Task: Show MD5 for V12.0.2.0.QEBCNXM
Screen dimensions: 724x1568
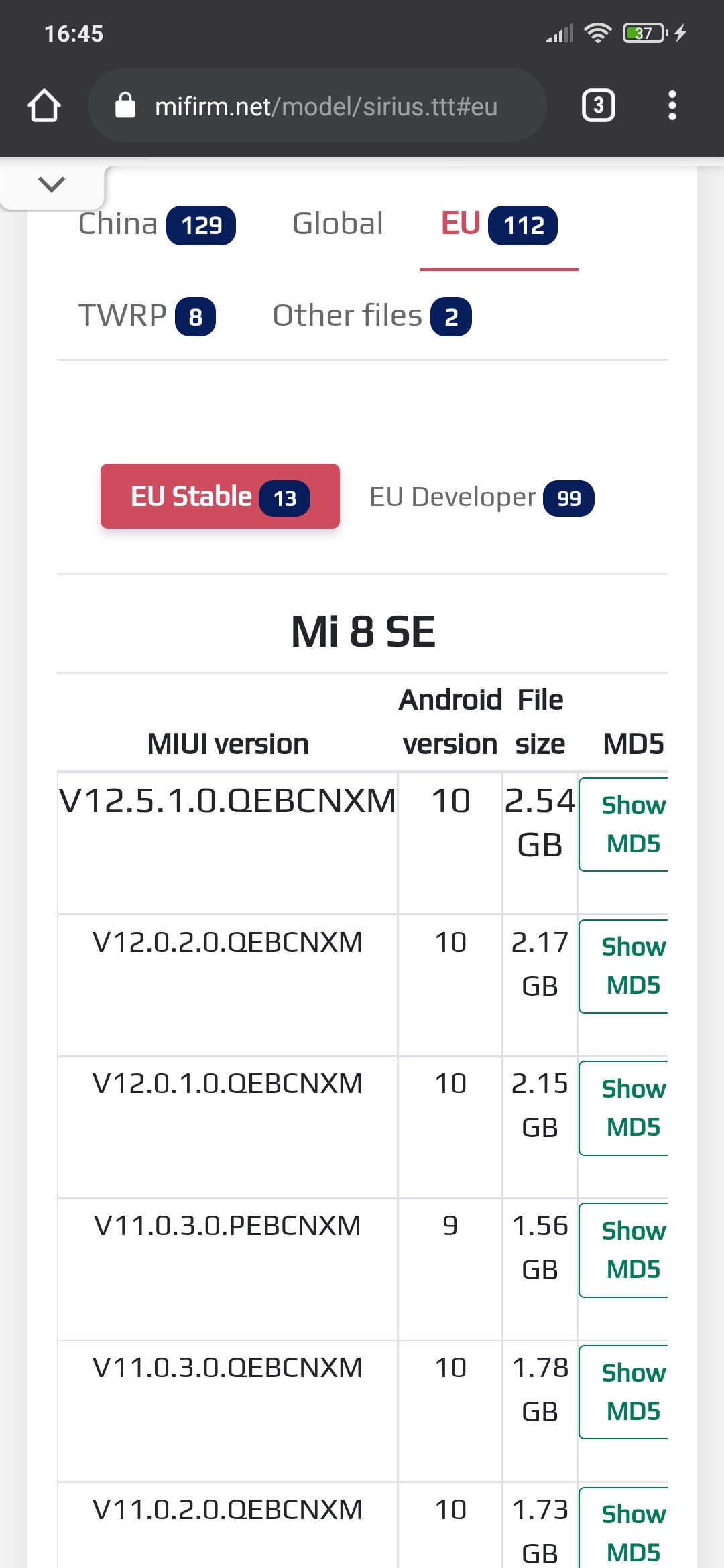Action: pyautogui.click(x=623, y=966)
